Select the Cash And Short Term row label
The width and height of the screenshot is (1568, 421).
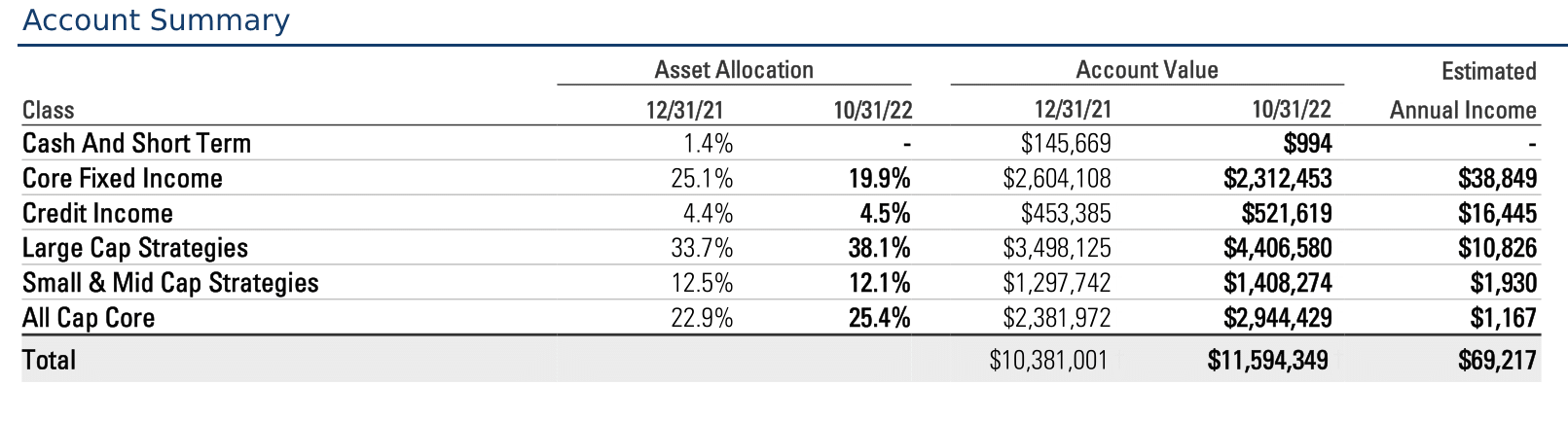click(x=136, y=143)
